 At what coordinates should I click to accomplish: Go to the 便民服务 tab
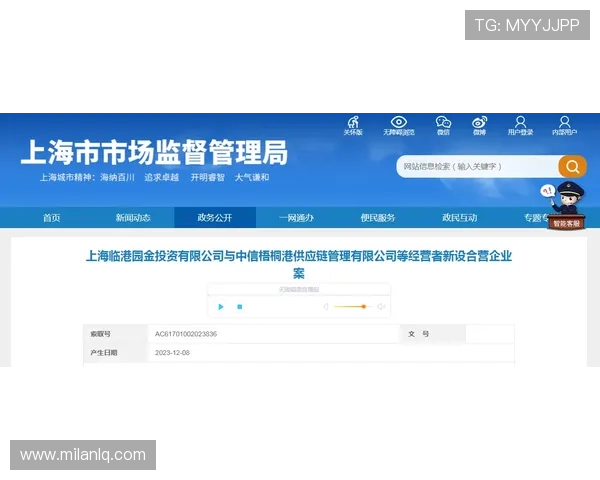pyautogui.click(x=378, y=218)
